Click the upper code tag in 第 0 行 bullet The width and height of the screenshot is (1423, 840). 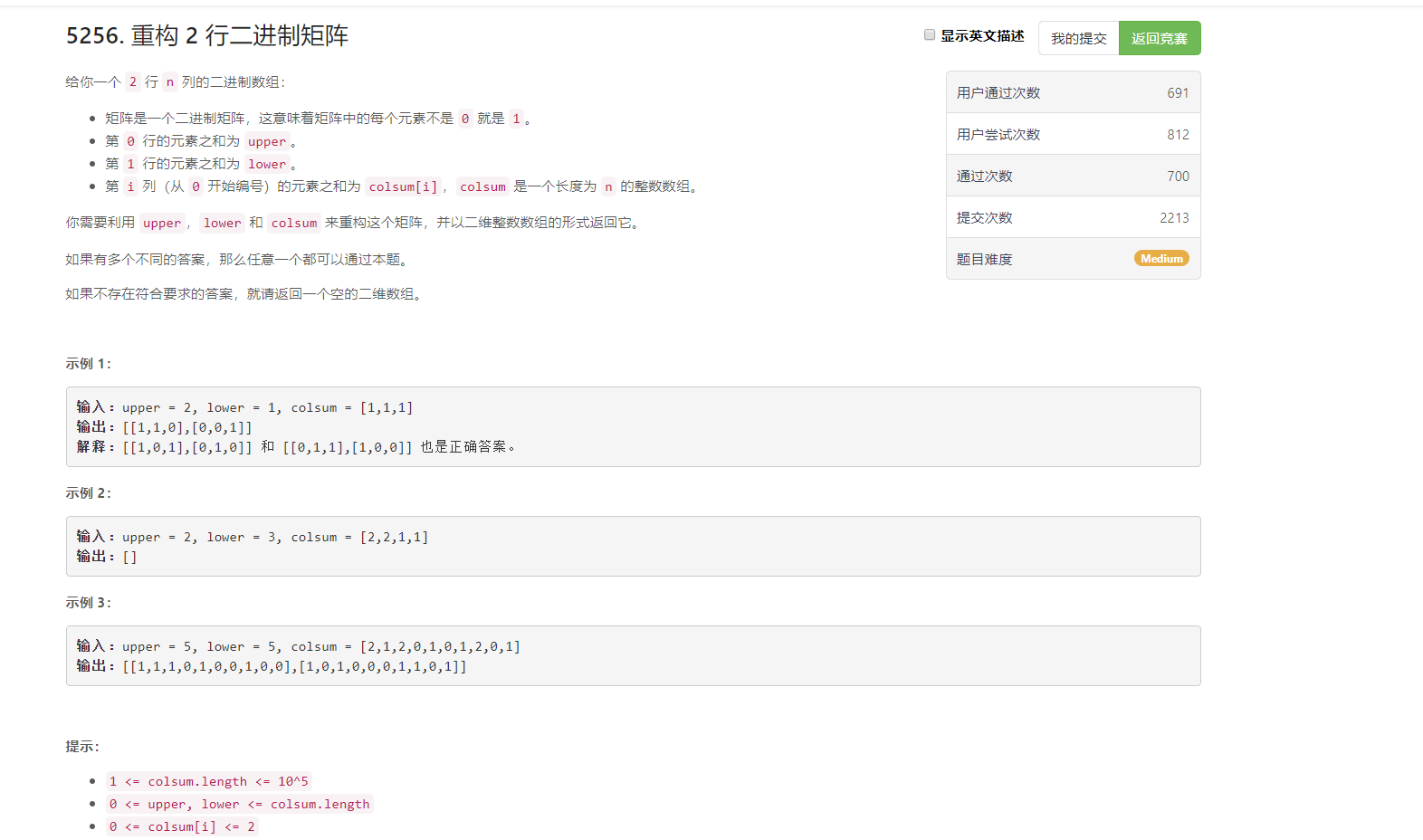[x=267, y=141]
